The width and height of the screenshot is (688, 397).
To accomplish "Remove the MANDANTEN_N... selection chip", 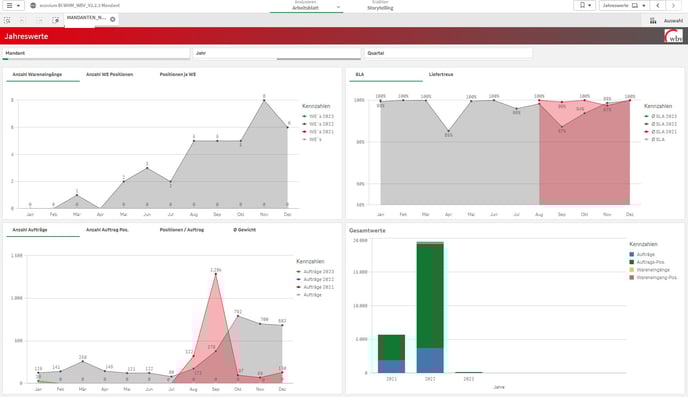I will [113, 19].
